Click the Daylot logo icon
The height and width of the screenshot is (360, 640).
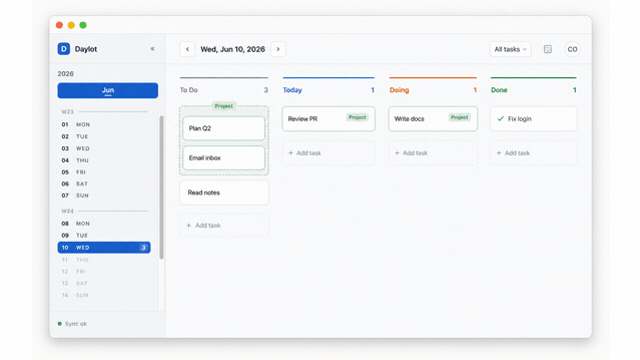coord(64,49)
